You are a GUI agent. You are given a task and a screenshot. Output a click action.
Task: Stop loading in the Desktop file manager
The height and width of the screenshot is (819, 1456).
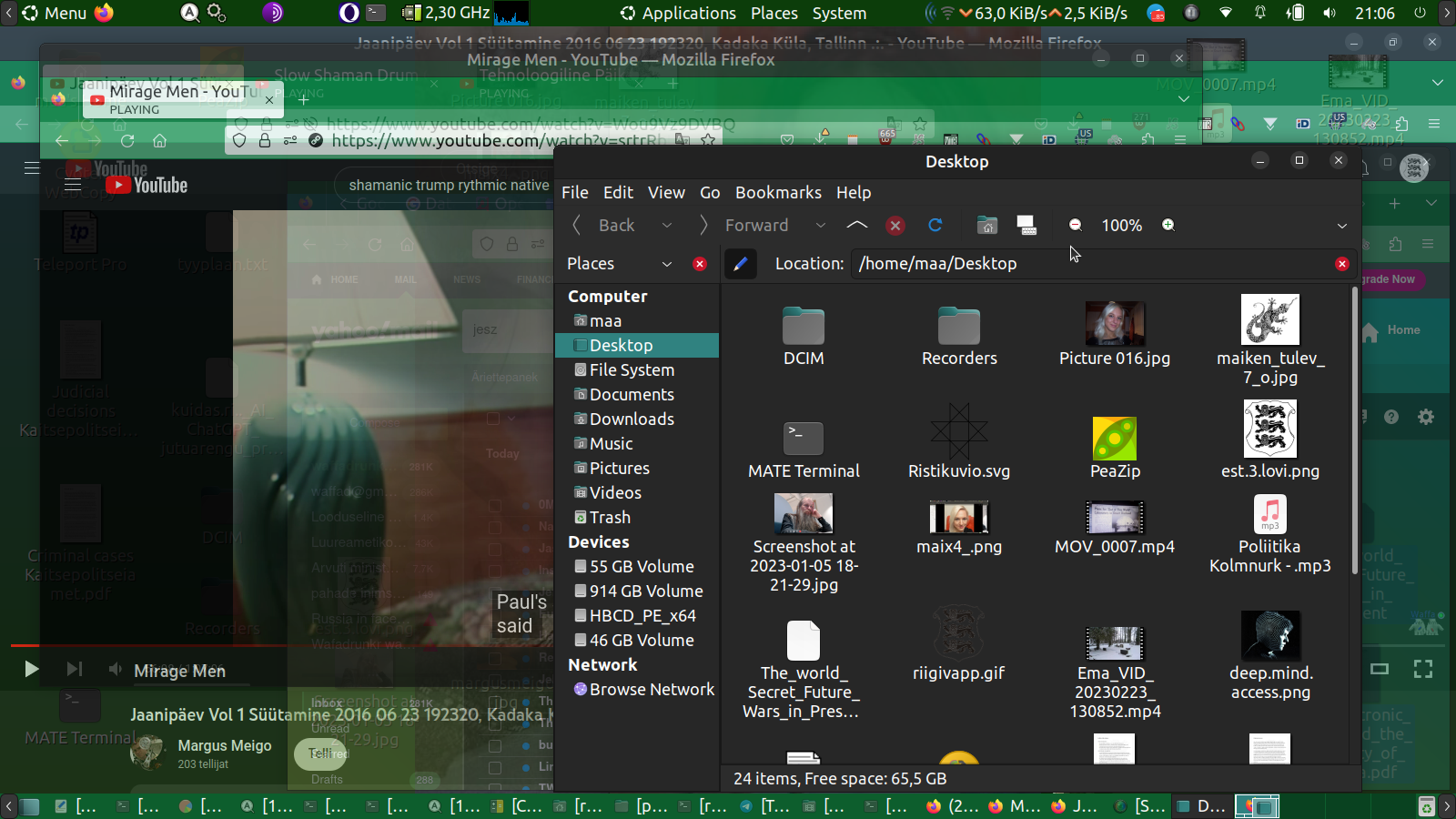[x=895, y=225]
